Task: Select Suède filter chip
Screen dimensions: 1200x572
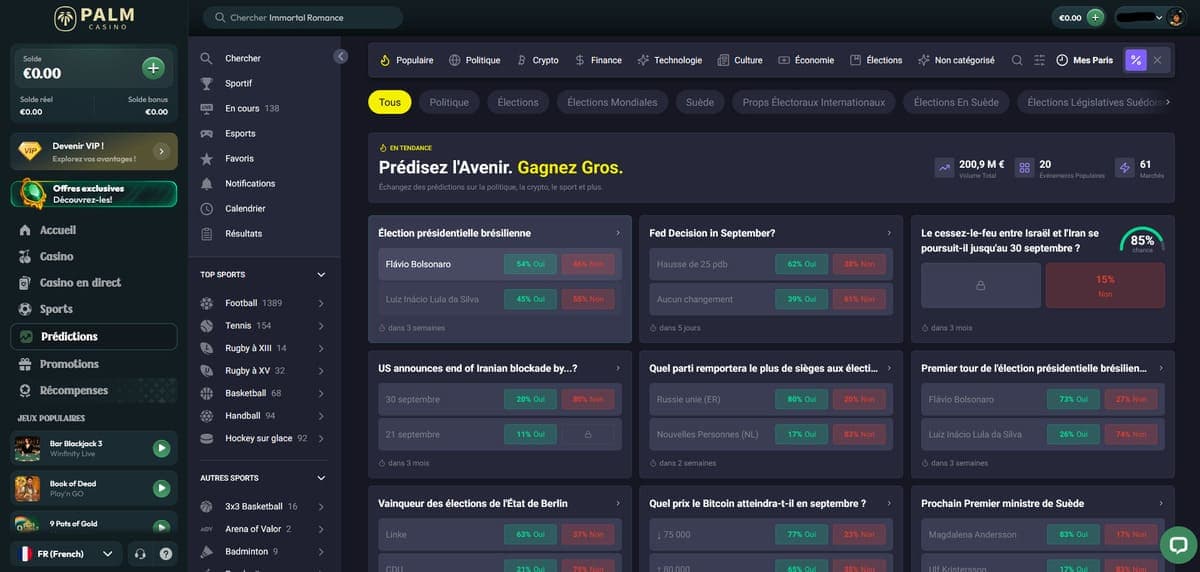Action: [x=700, y=102]
